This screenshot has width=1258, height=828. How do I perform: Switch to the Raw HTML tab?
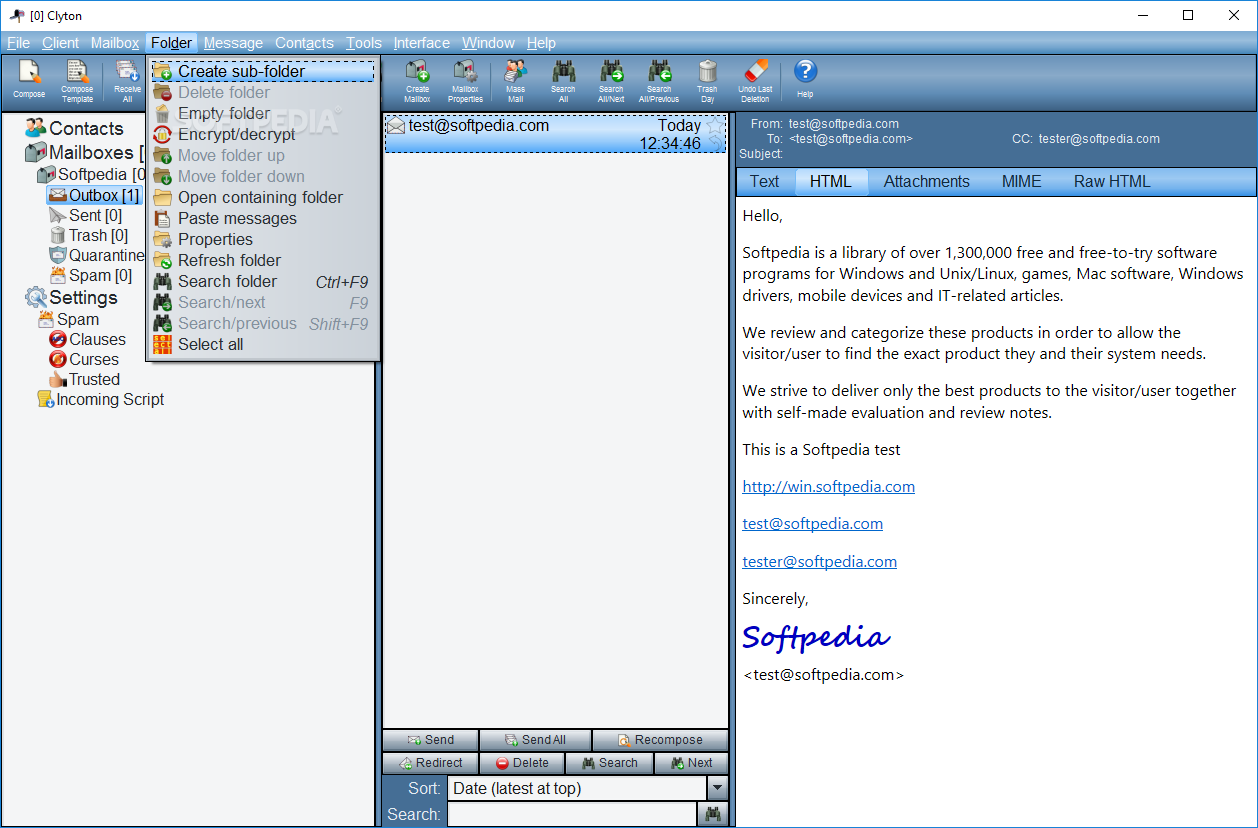click(1112, 181)
